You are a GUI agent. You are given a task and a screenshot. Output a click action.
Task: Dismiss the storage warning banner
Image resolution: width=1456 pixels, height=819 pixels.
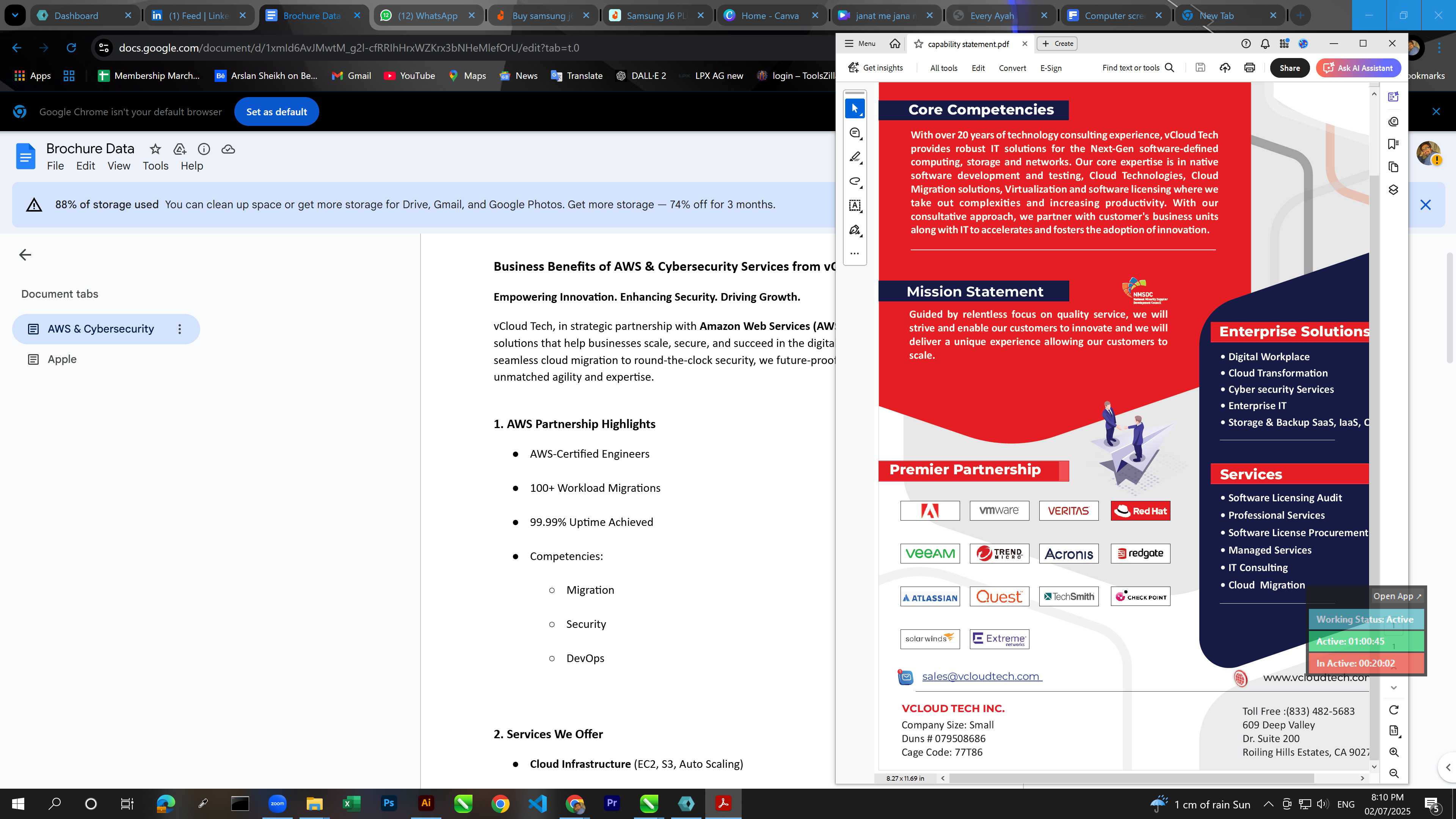click(1426, 205)
